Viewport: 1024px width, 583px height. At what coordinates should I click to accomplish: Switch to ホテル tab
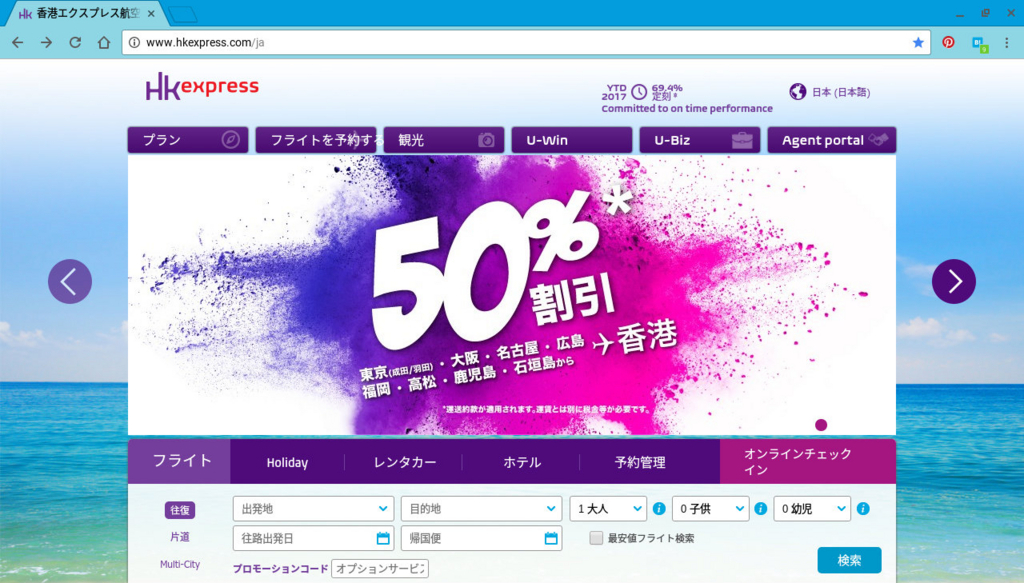522,462
